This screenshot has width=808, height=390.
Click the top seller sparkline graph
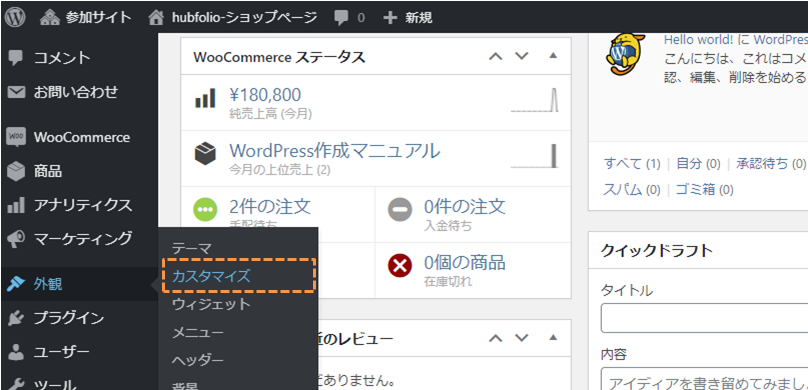(534, 156)
